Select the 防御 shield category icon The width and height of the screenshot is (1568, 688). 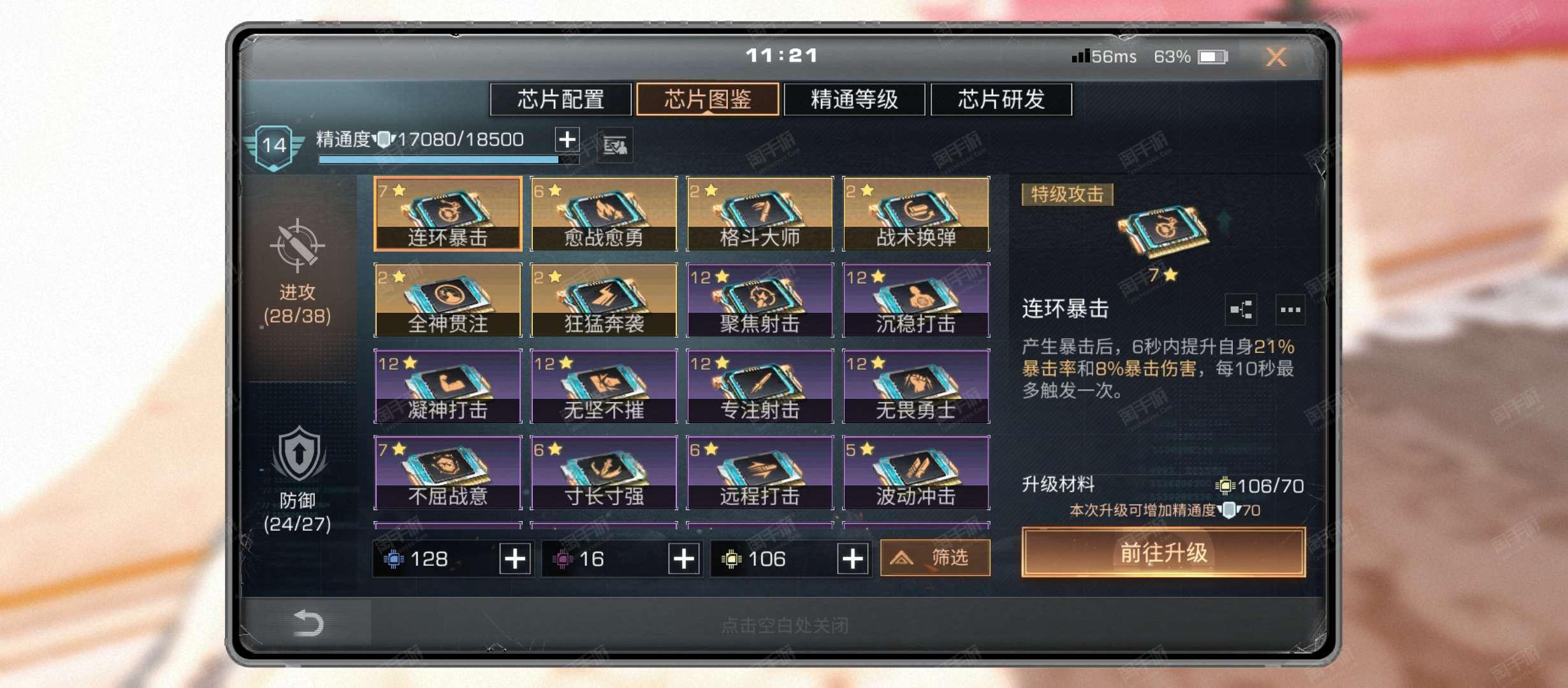click(299, 454)
